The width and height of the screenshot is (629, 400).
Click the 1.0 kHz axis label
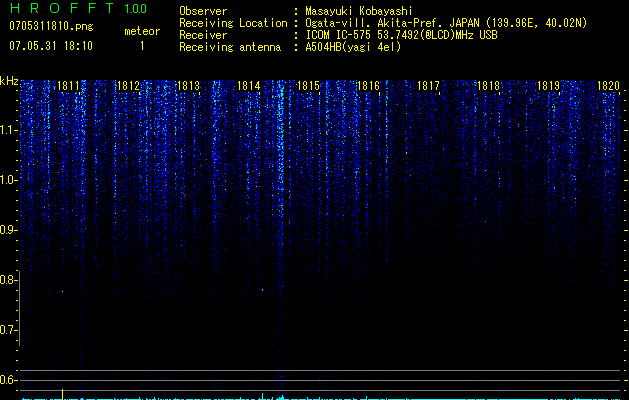[8, 180]
